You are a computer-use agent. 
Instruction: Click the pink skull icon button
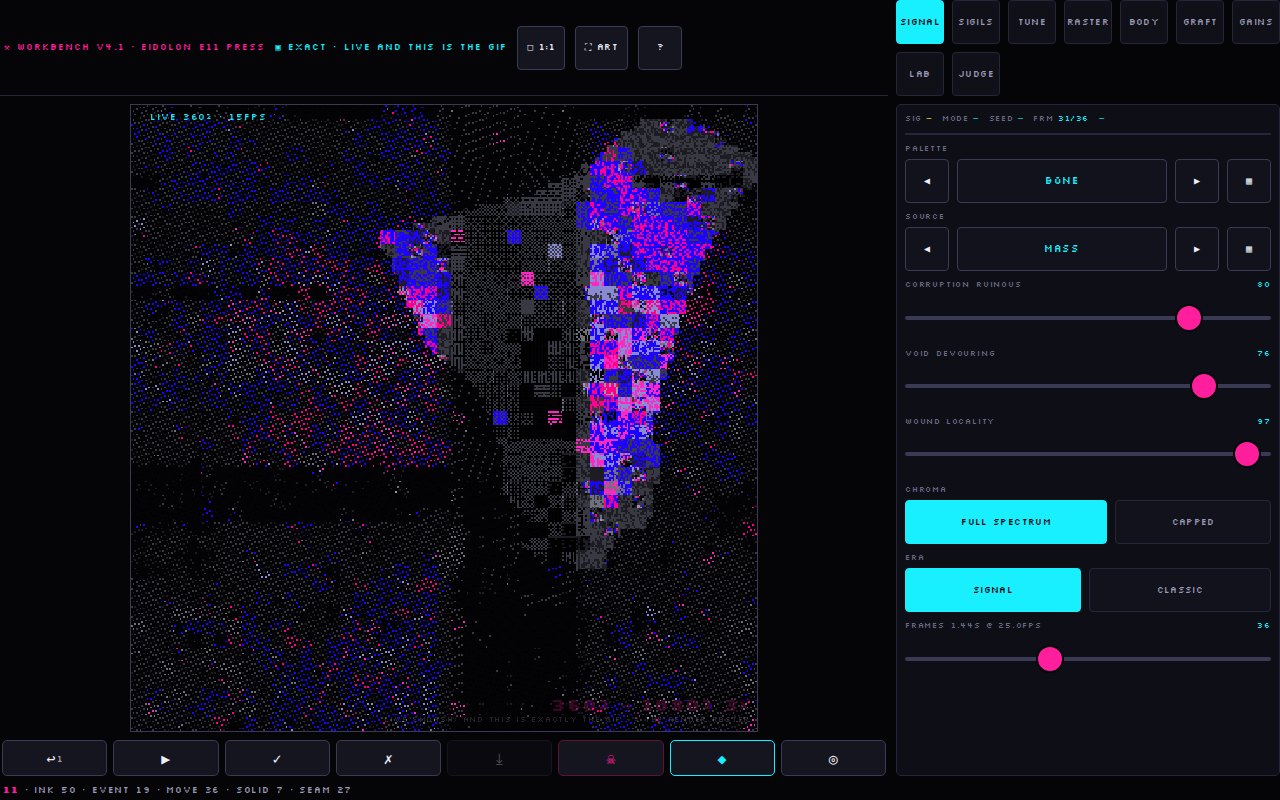tap(611, 758)
